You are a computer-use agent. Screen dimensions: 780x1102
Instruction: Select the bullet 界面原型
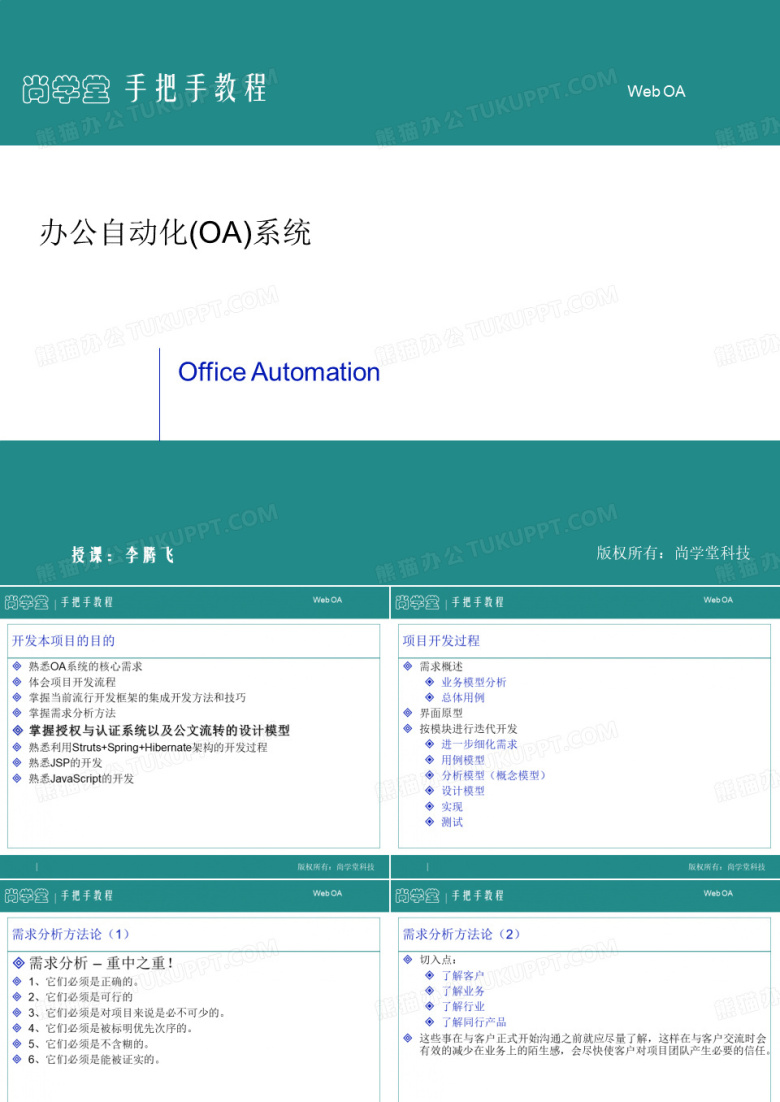441,713
